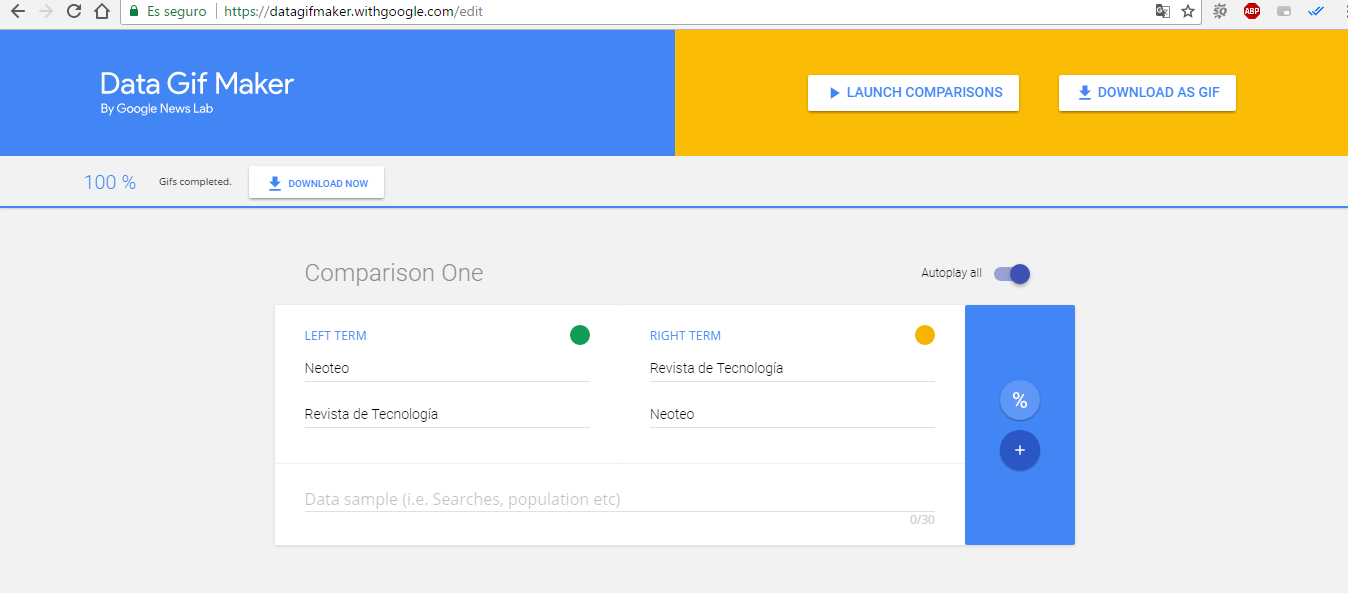Edit right term field Revista de Tecnología
Screen dimensions: 1348x593
coord(792,369)
